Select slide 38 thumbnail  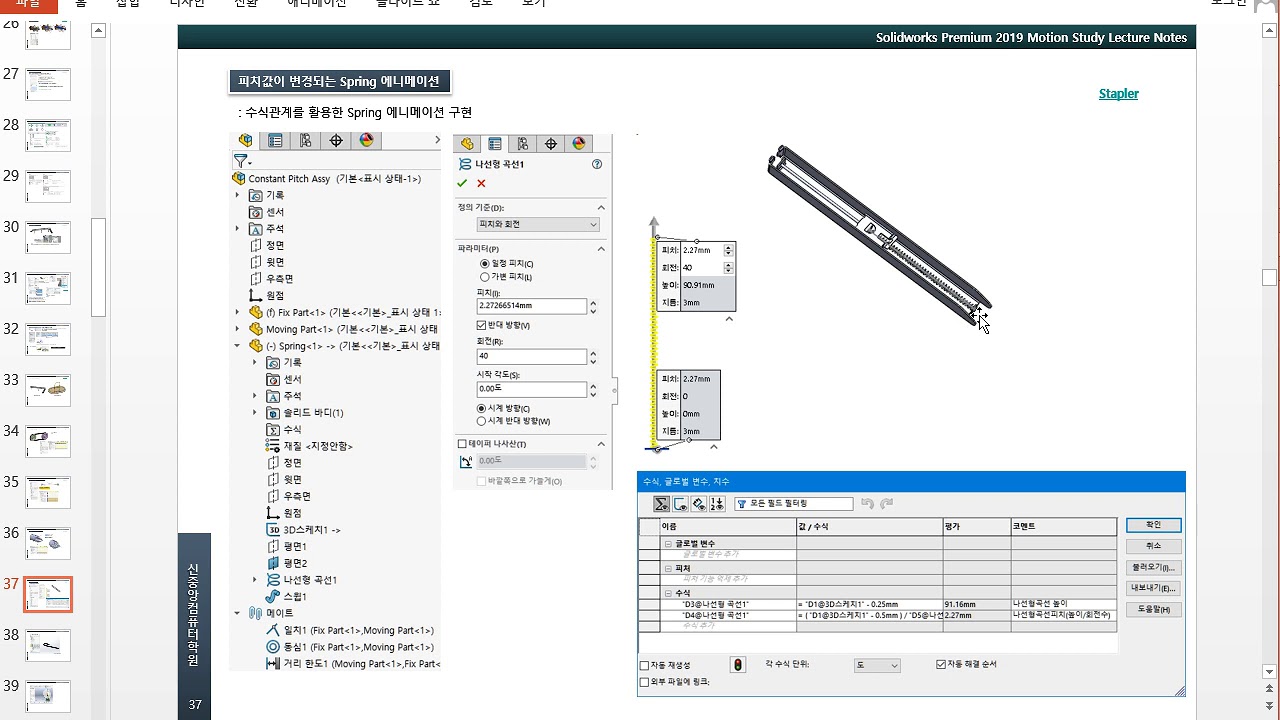pos(48,646)
